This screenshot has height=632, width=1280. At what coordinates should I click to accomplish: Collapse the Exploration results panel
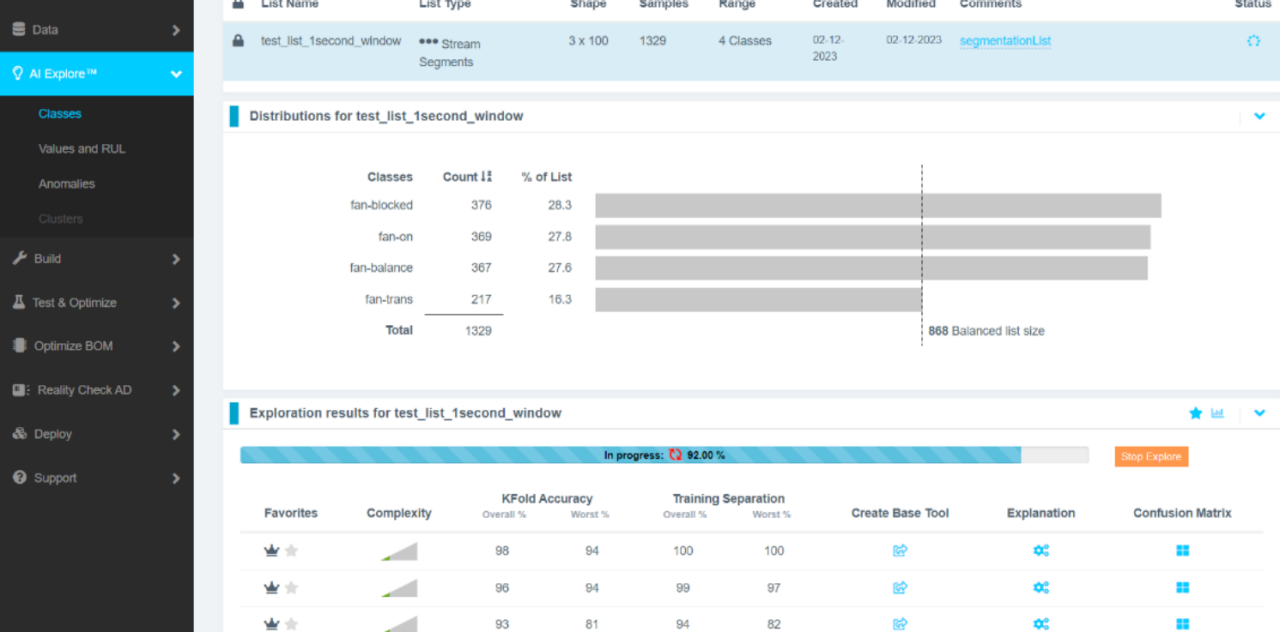point(1259,413)
